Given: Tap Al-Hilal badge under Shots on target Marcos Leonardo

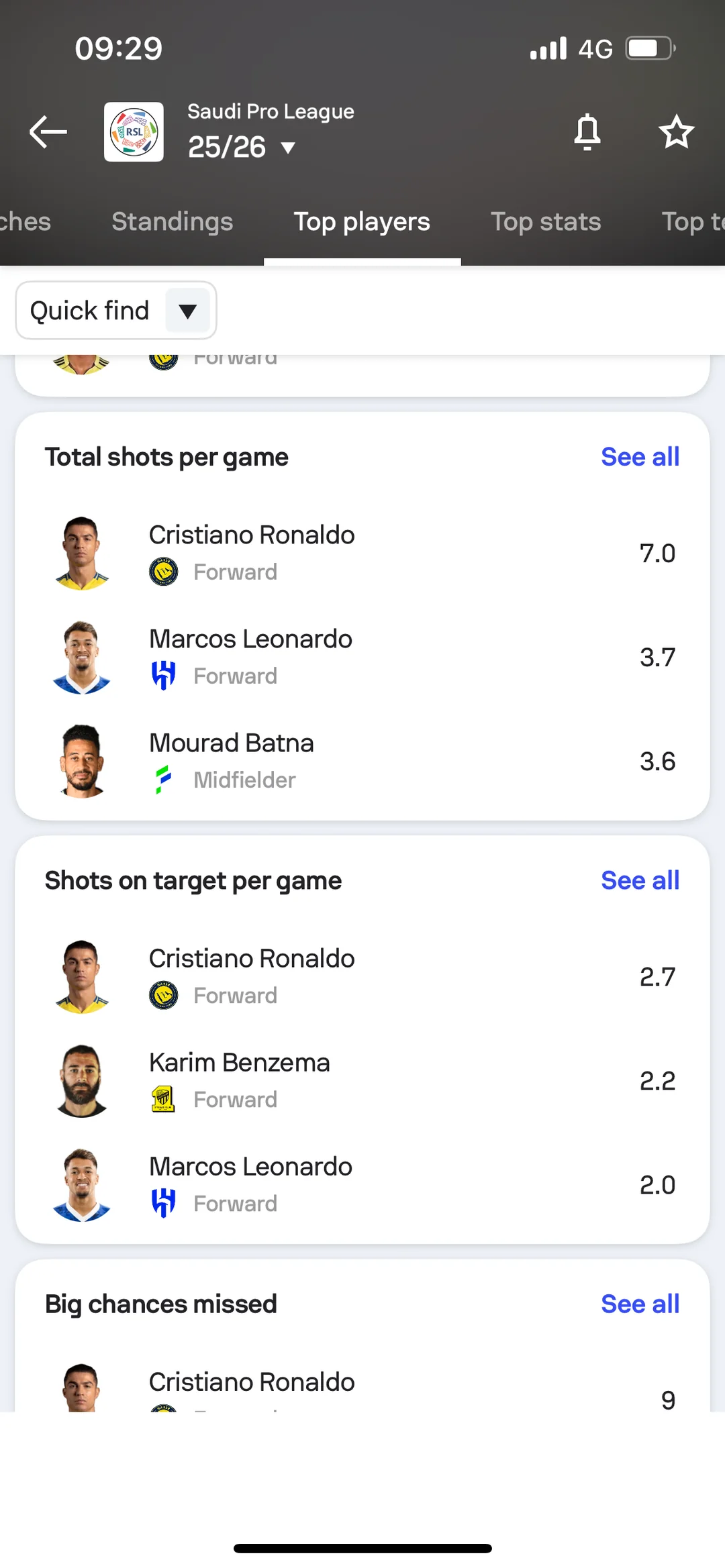Looking at the screenshot, I should click(x=163, y=1203).
